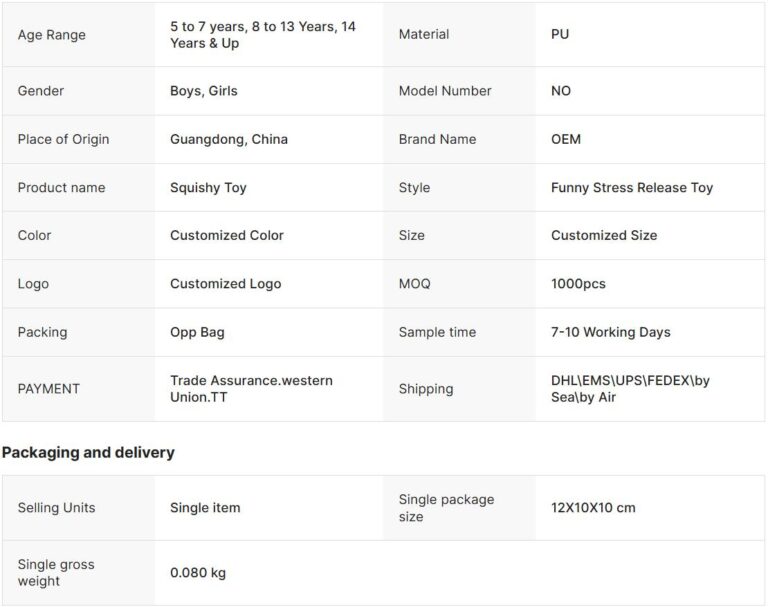Click the "Packaging and delivery" heading
Image resolution: width=768 pixels, height=607 pixels.
pyautogui.click(x=88, y=453)
